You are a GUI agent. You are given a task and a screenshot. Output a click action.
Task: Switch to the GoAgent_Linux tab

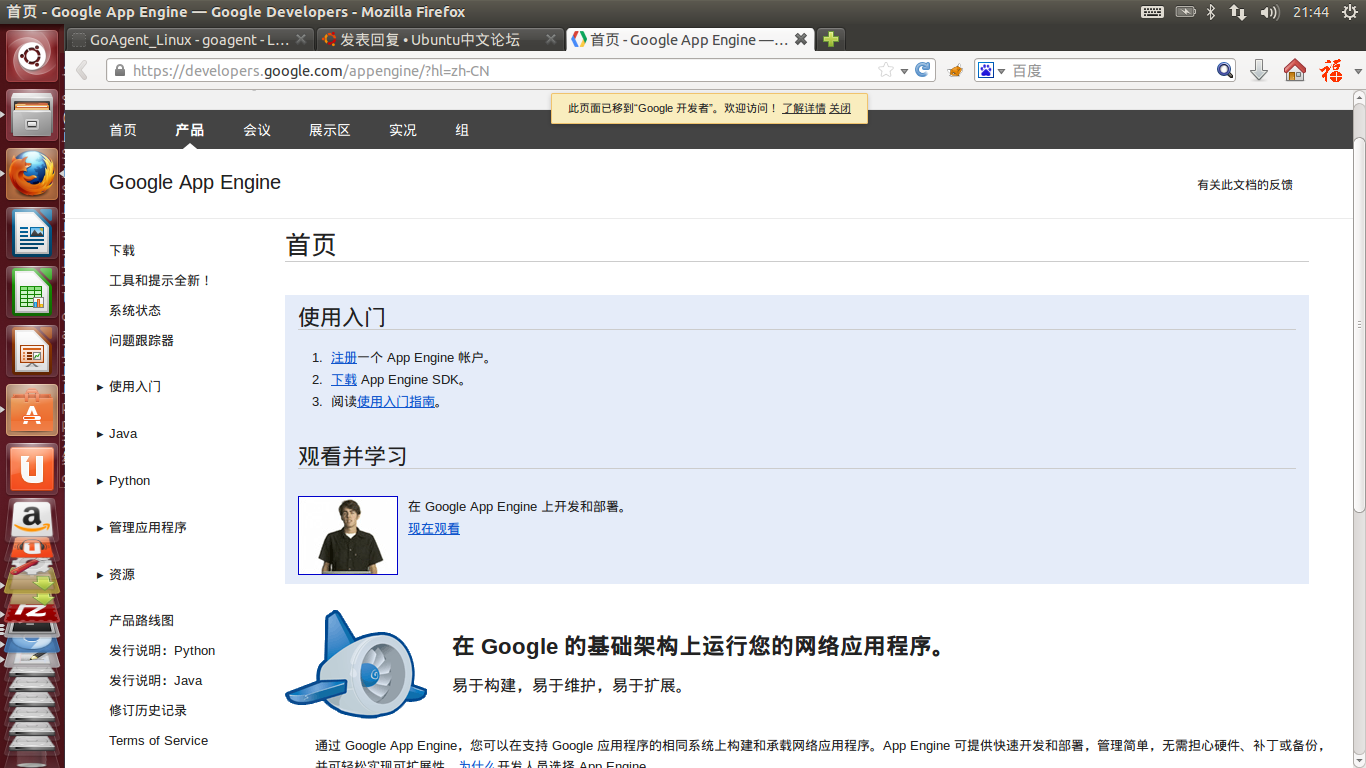[x=190, y=40]
